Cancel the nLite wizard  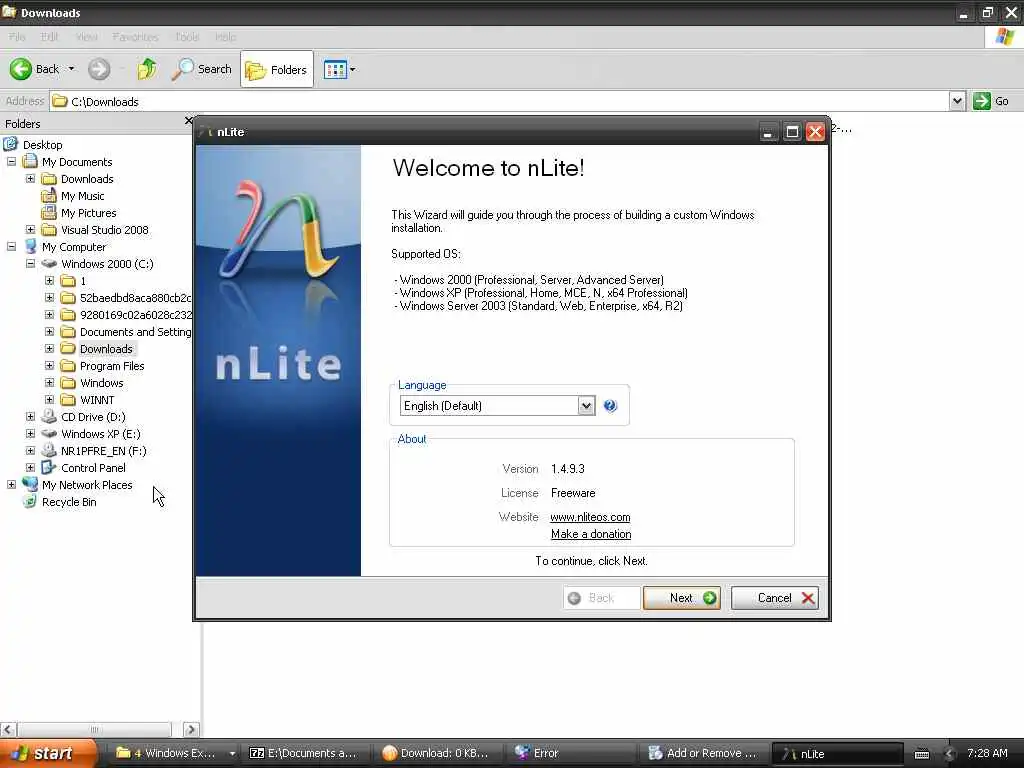pos(775,598)
